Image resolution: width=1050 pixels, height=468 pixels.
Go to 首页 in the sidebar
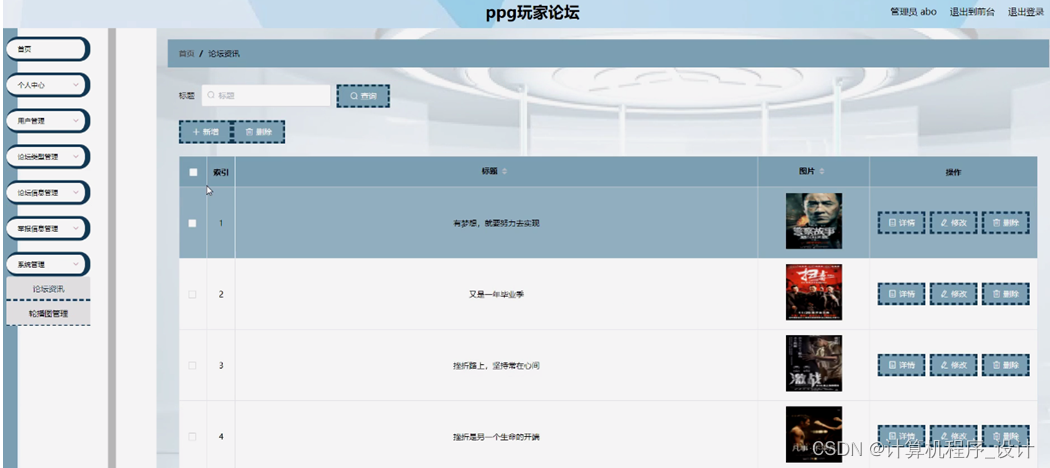point(48,49)
